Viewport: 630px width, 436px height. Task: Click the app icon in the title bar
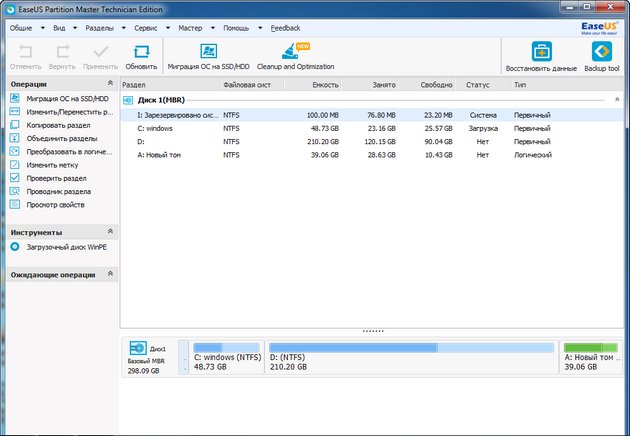pos(10,9)
